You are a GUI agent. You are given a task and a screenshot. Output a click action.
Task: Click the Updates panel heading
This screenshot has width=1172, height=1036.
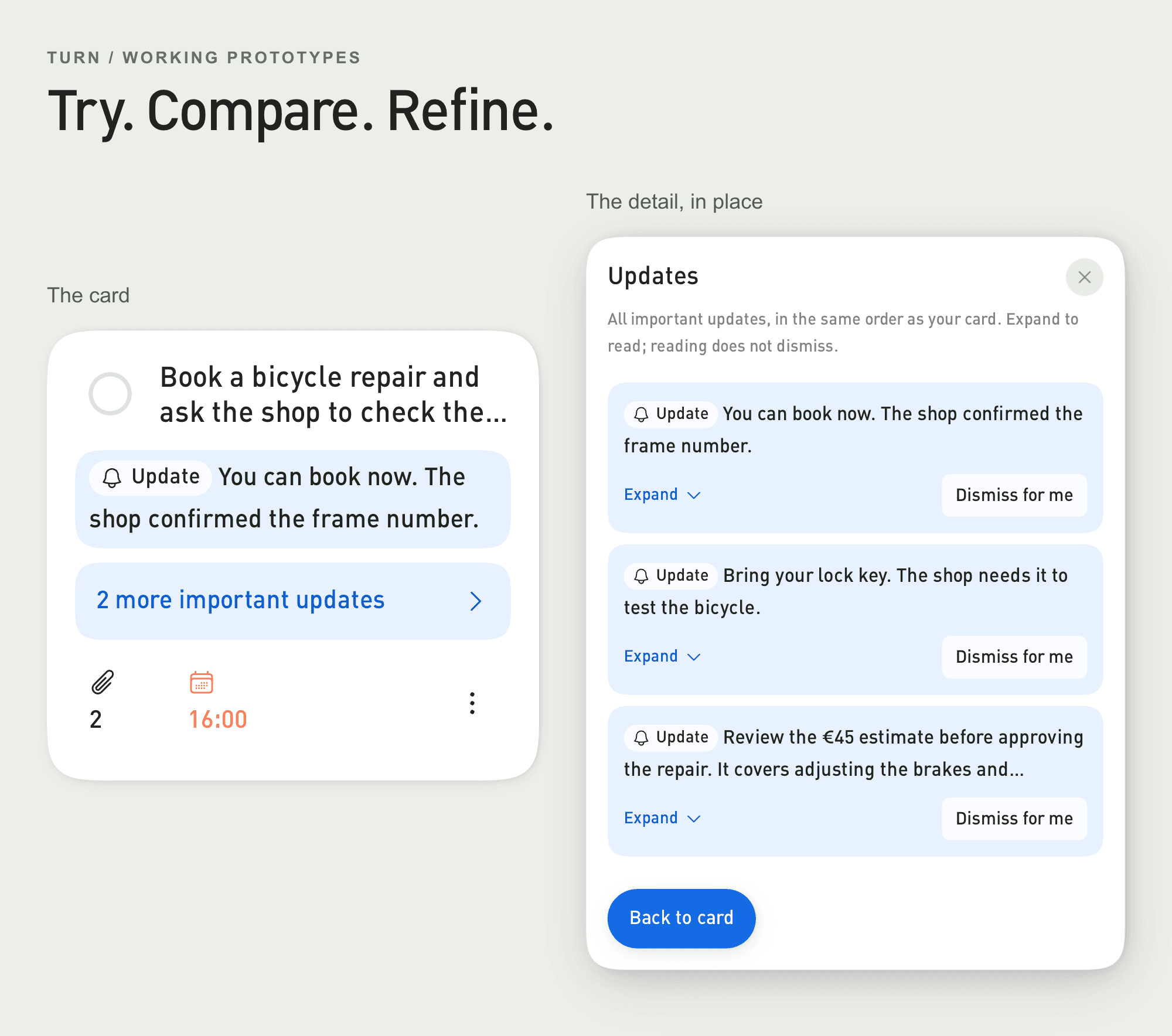pos(653,276)
